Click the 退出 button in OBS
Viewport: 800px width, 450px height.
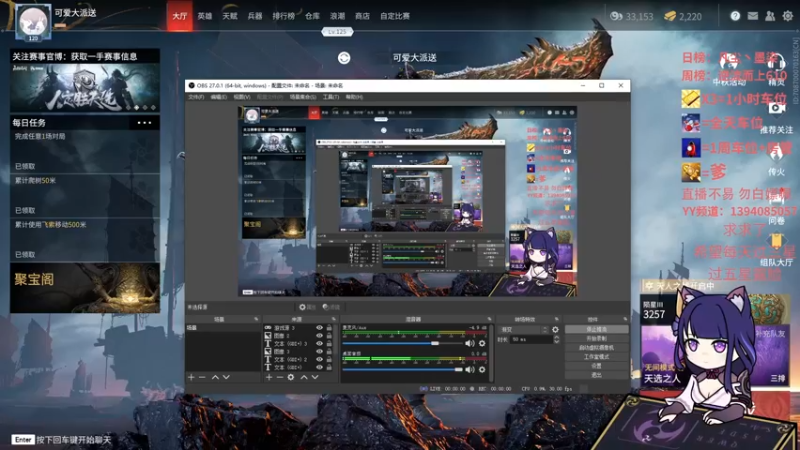[x=596, y=375]
